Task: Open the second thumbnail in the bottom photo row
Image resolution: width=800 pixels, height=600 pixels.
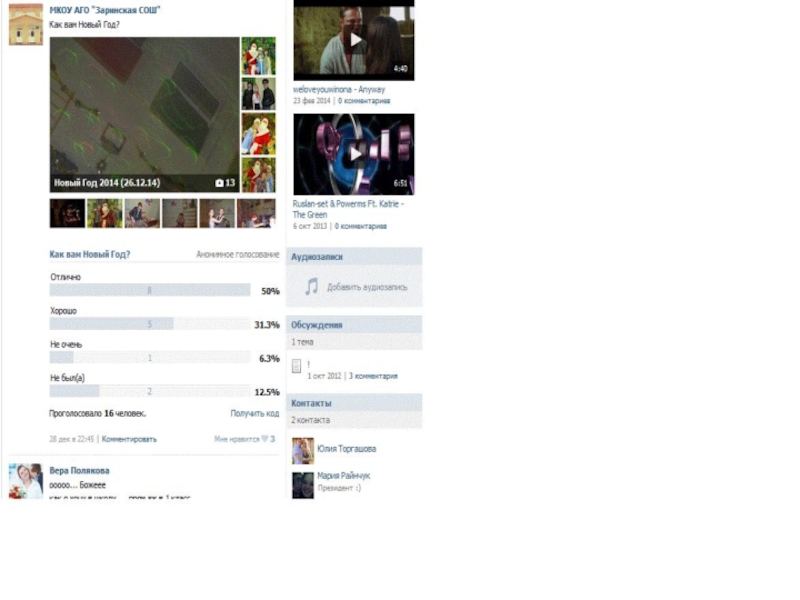Action: [x=105, y=213]
